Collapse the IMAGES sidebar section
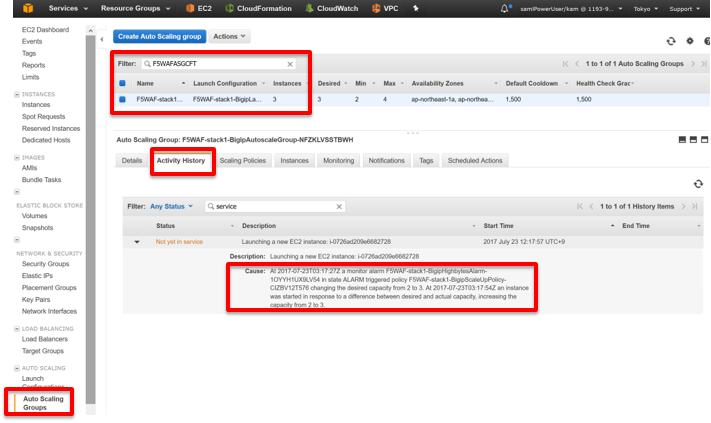 [17, 158]
